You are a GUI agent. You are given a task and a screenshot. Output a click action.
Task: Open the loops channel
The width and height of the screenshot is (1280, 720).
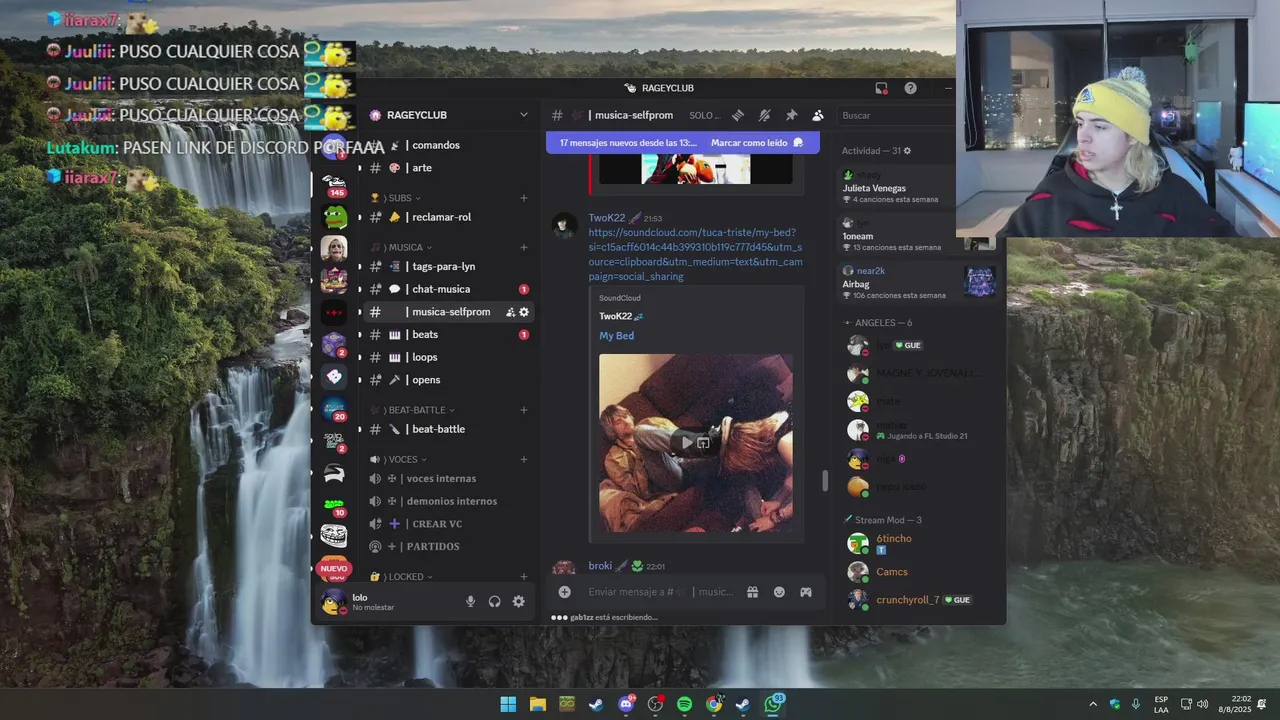[449, 357]
